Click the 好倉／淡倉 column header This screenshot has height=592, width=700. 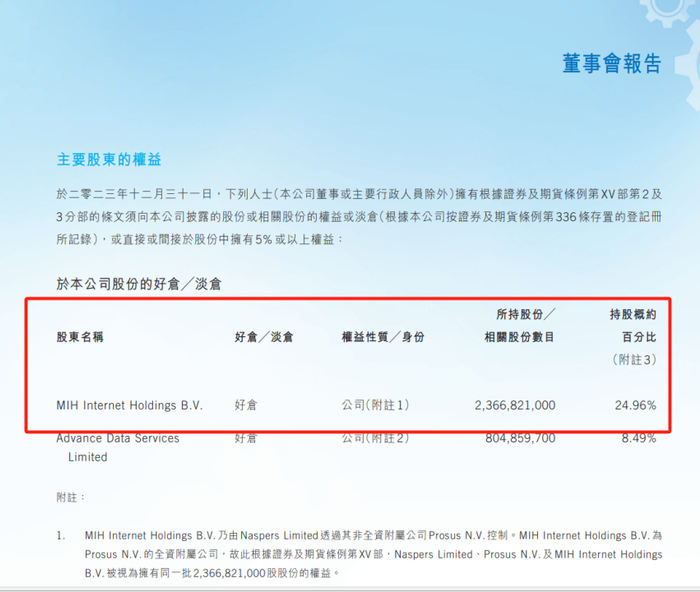[x=264, y=337]
